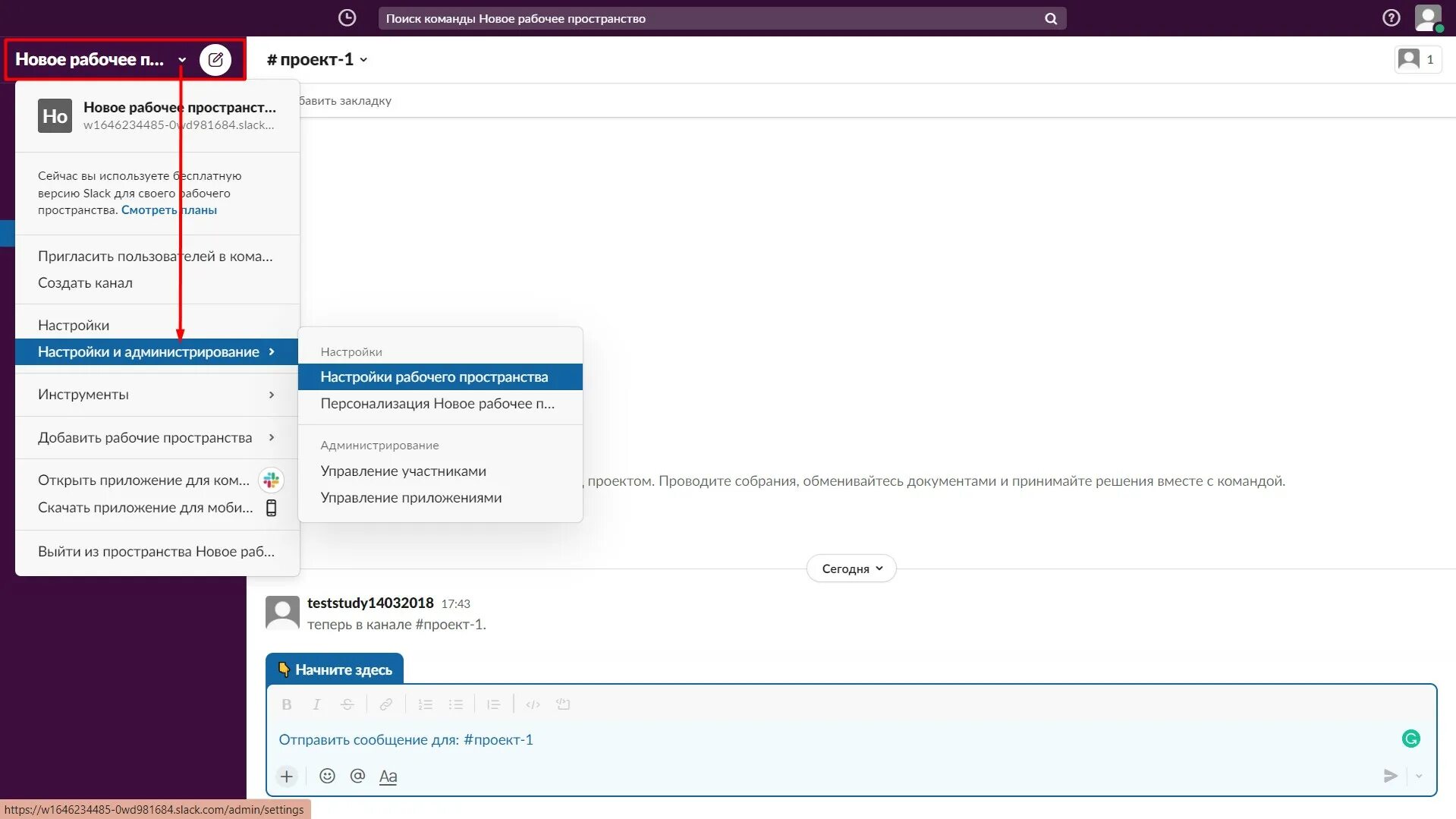Insert a link in message
Screen dimensions: 1456x819
pos(386,704)
